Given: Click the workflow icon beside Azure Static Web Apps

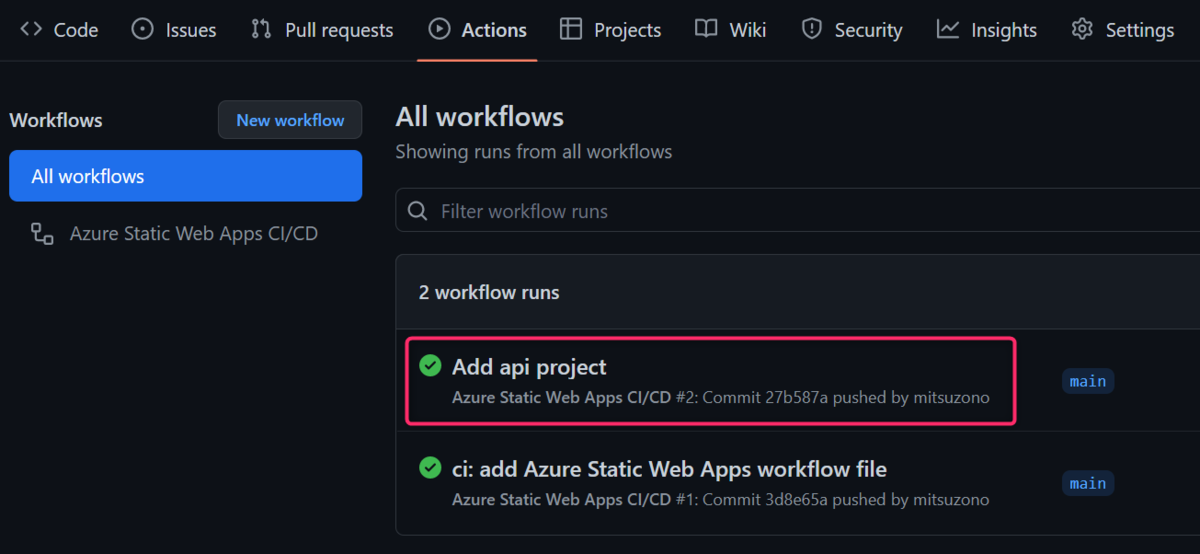Looking at the screenshot, I should (42, 235).
